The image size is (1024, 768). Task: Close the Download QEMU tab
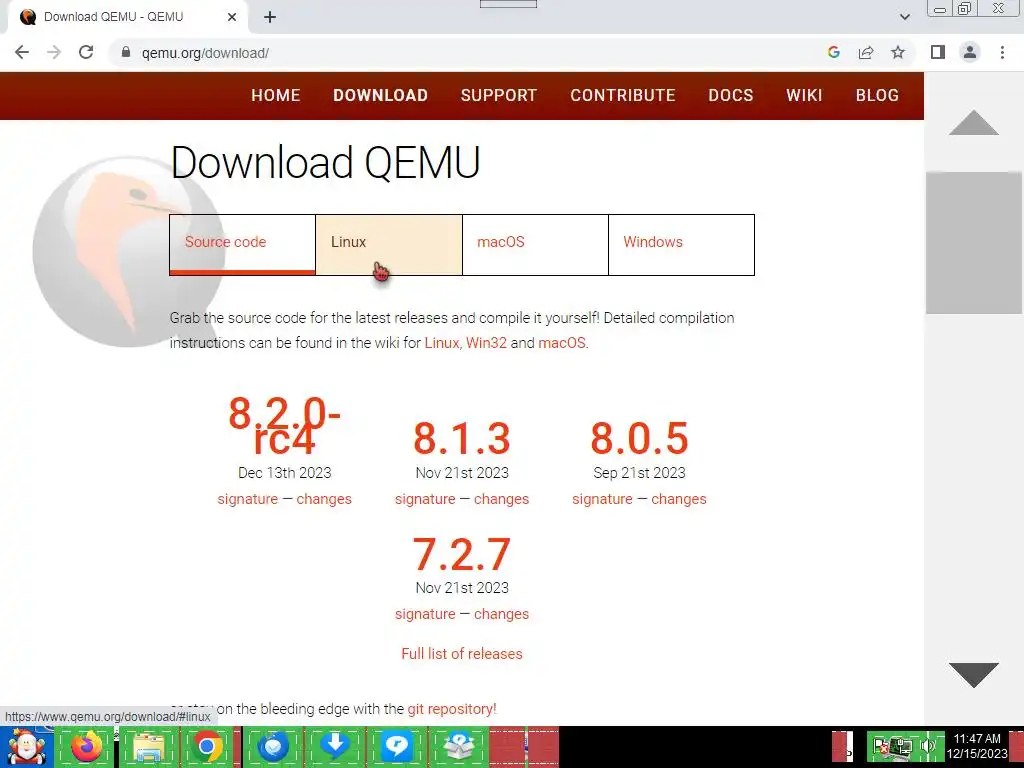tap(232, 17)
